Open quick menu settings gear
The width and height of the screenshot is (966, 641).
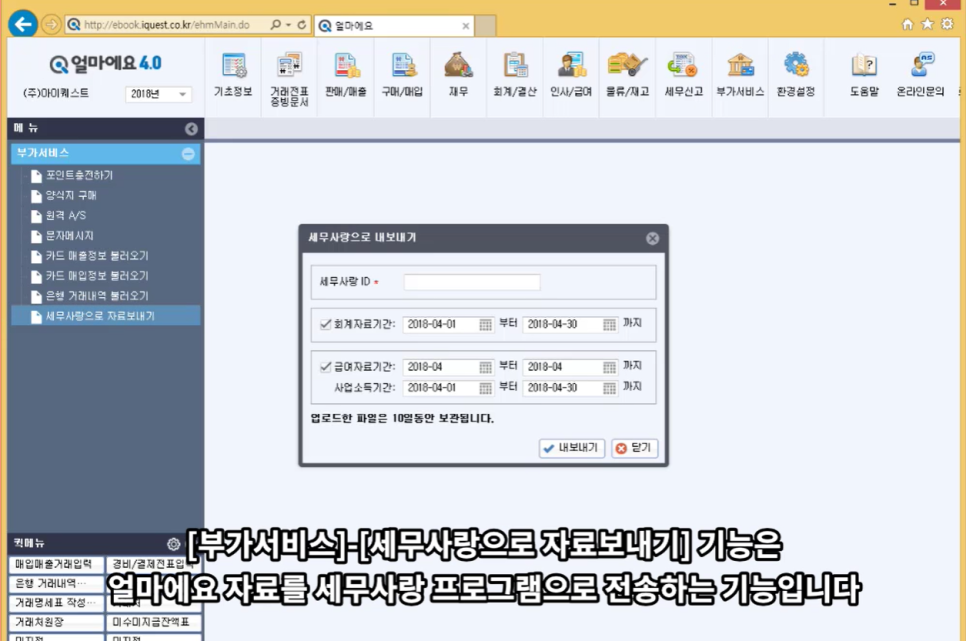(174, 544)
